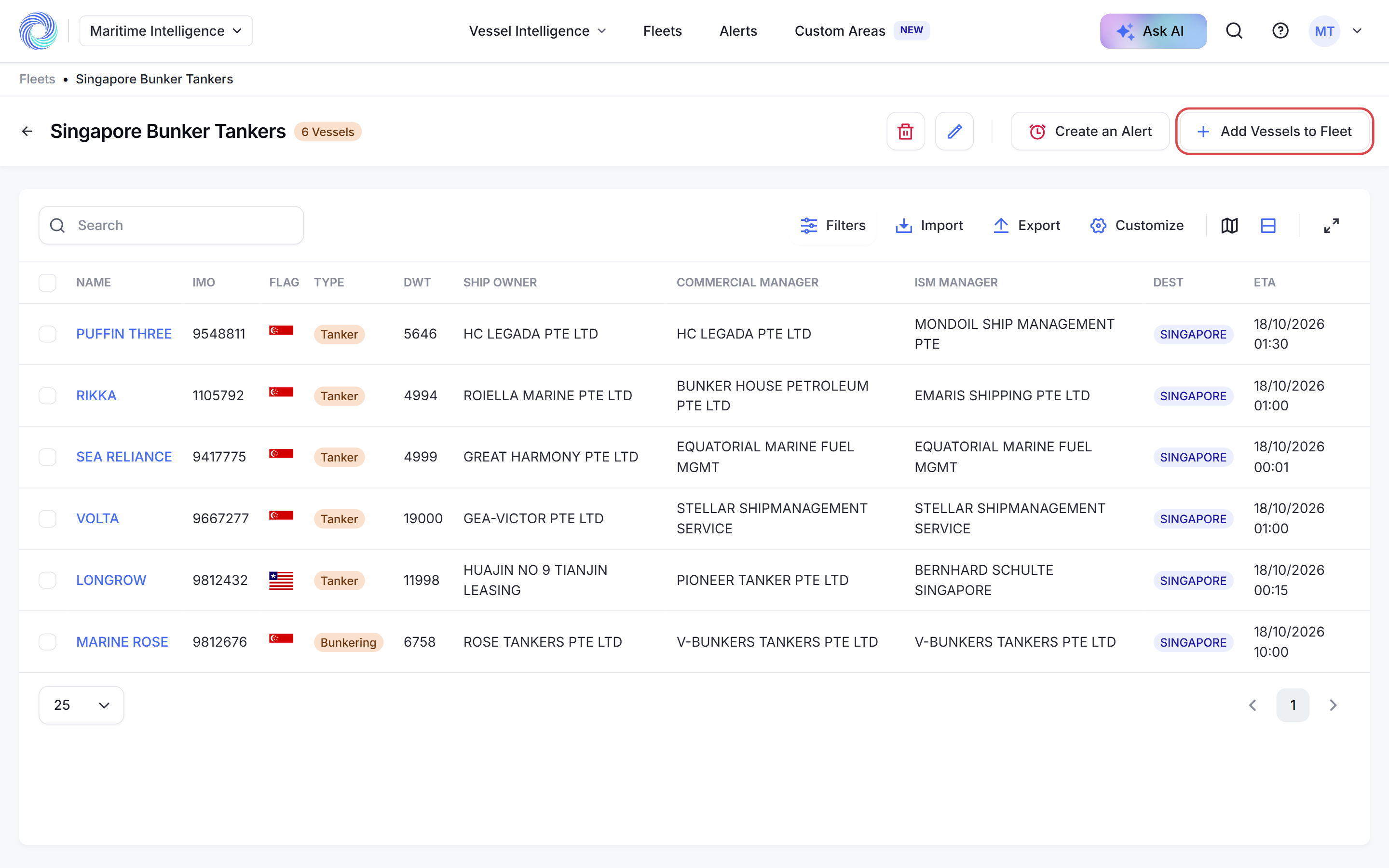Go to next page arrow
The image size is (1389, 868).
click(1334, 705)
